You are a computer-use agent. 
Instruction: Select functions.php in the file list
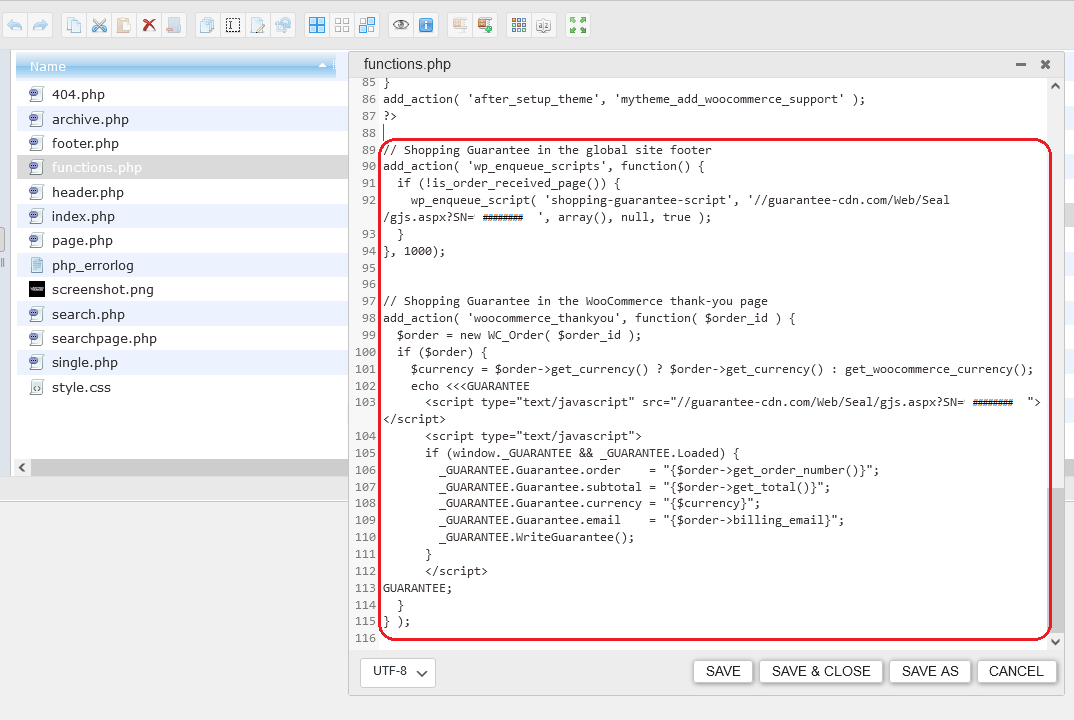coord(182,167)
